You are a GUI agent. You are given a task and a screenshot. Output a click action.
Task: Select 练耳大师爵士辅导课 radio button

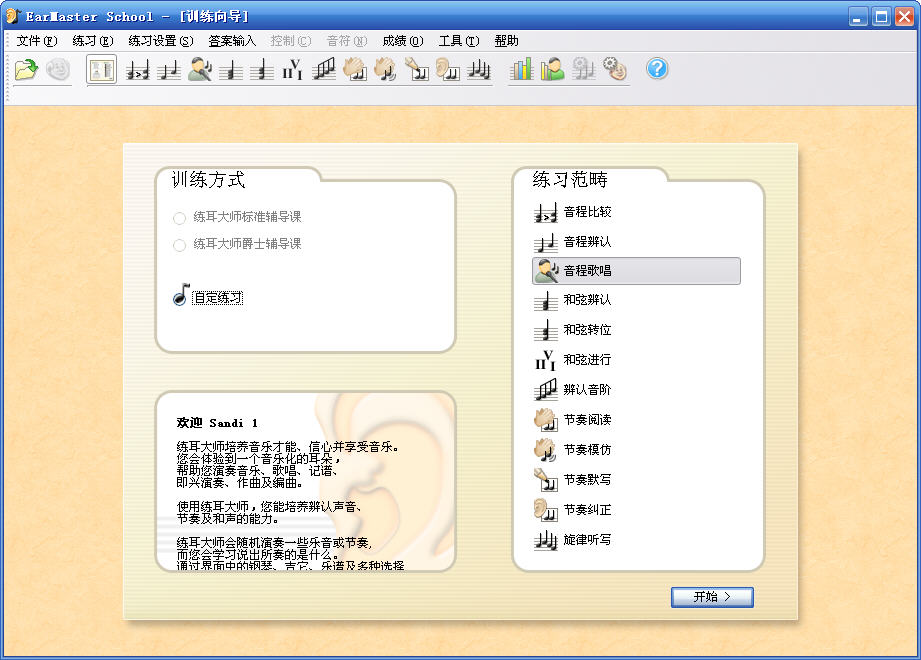coord(180,245)
